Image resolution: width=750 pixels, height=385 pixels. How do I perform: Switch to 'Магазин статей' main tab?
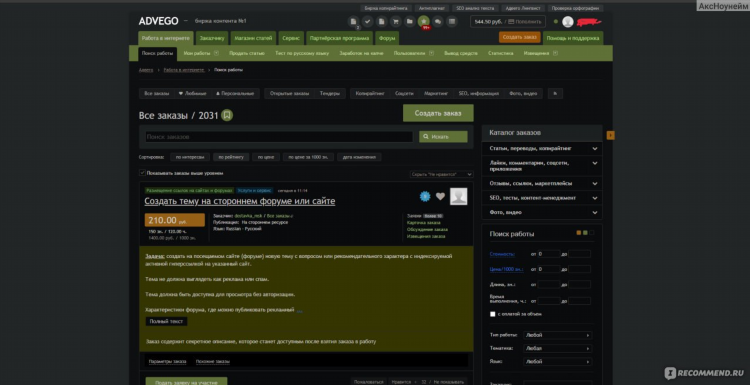click(x=254, y=38)
